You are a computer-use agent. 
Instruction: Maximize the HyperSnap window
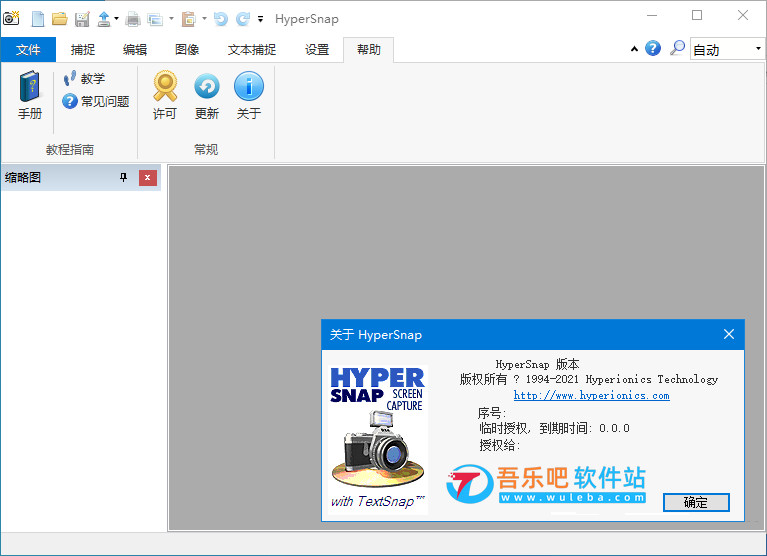click(x=697, y=16)
